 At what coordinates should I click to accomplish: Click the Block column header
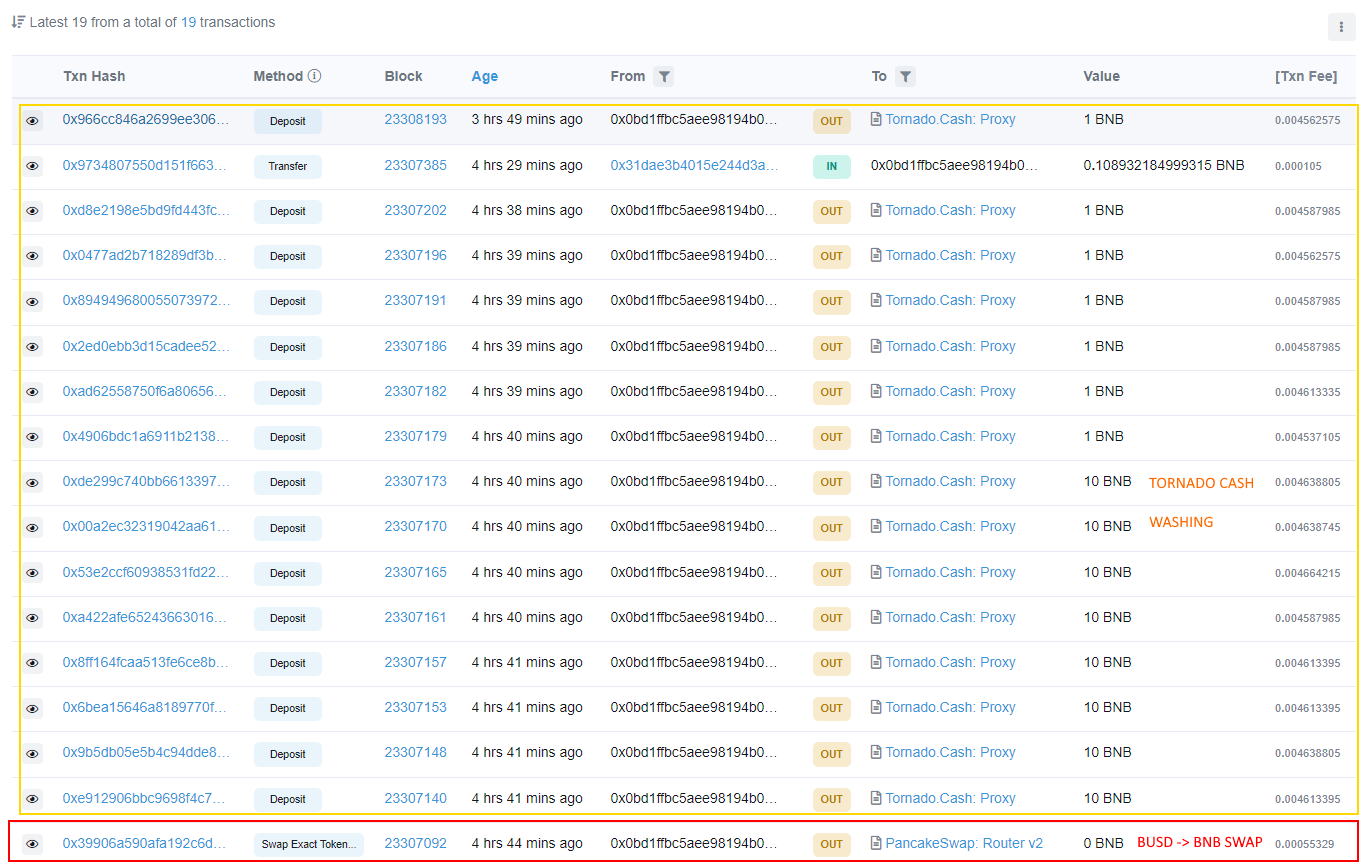tap(404, 76)
